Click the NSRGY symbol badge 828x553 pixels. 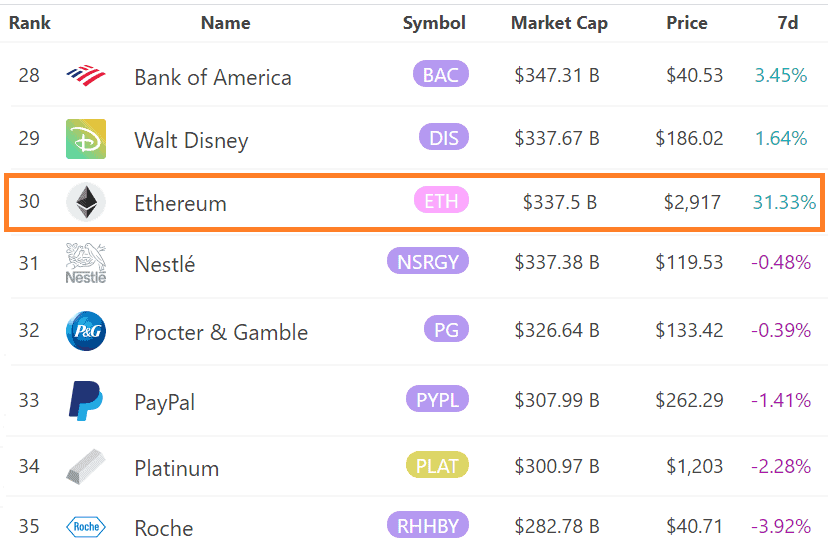pos(428,263)
